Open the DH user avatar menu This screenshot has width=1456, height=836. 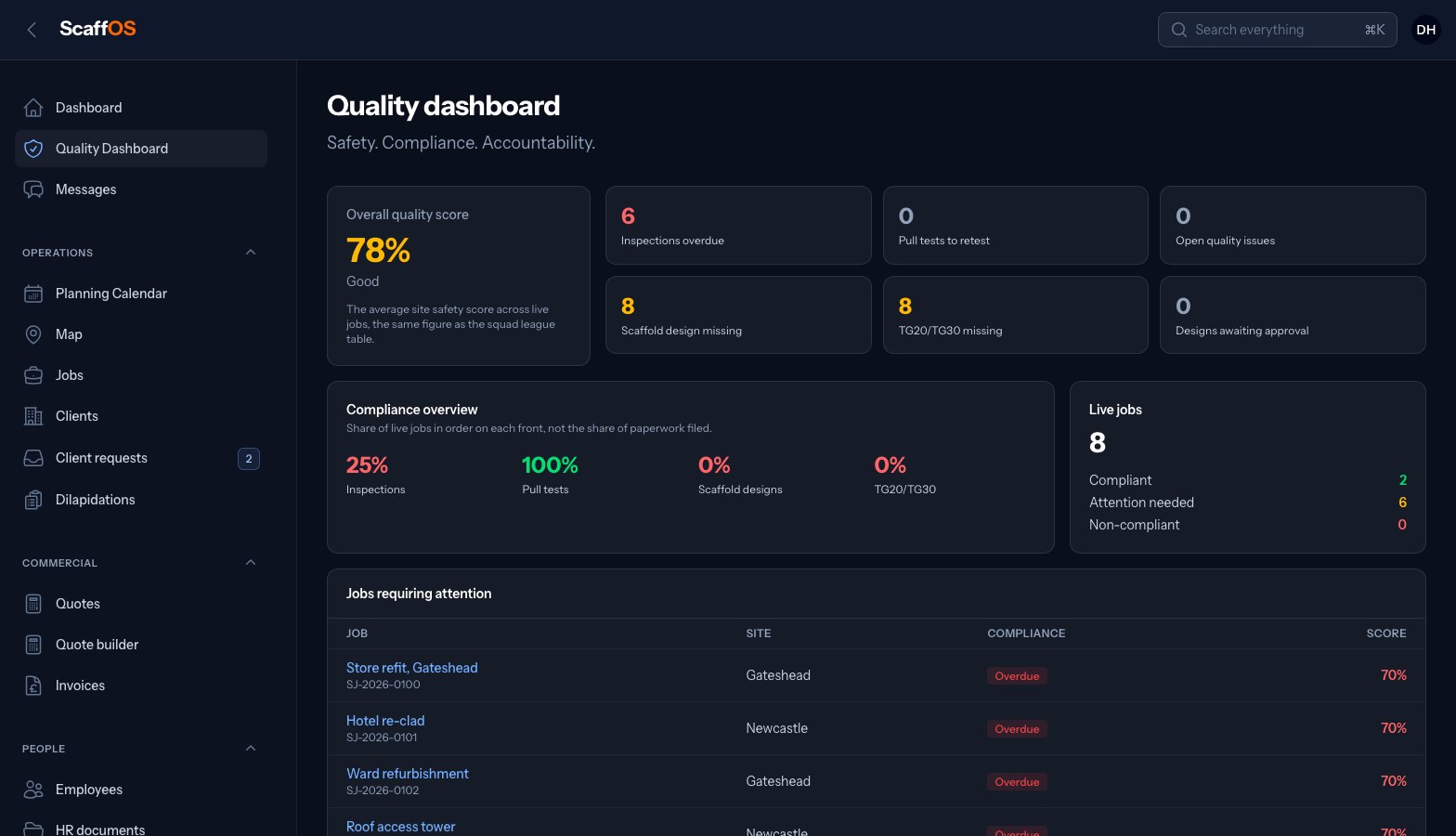coord(1426,30)
